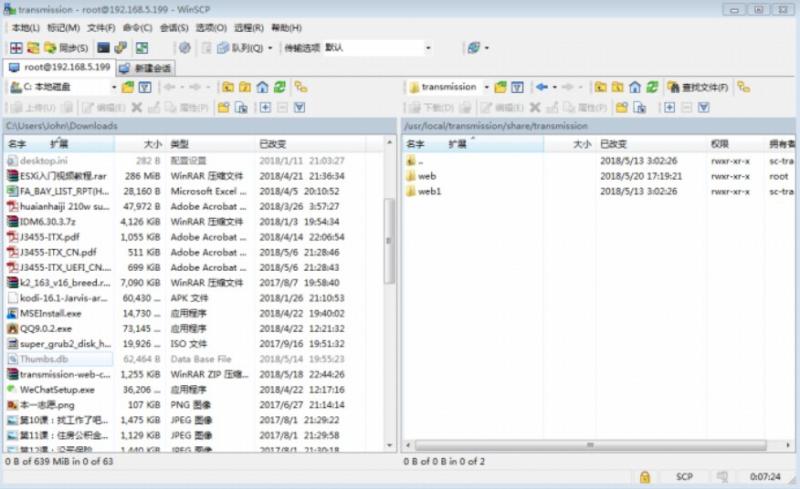Click open directory icon in remote panel
Viewport: 800px width, 489px height.
pyautogui.click(x=501, y=87)
